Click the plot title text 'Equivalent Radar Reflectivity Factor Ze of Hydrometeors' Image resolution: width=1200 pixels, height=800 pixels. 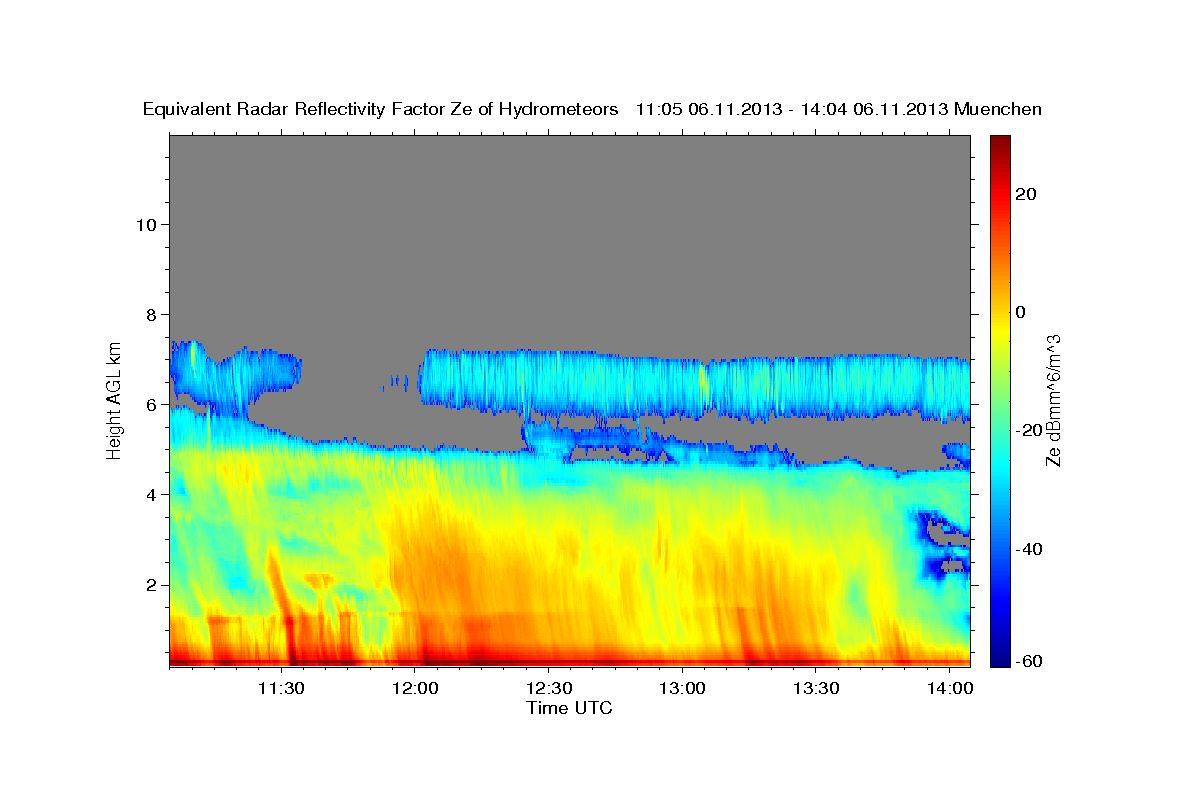(381, 109)
